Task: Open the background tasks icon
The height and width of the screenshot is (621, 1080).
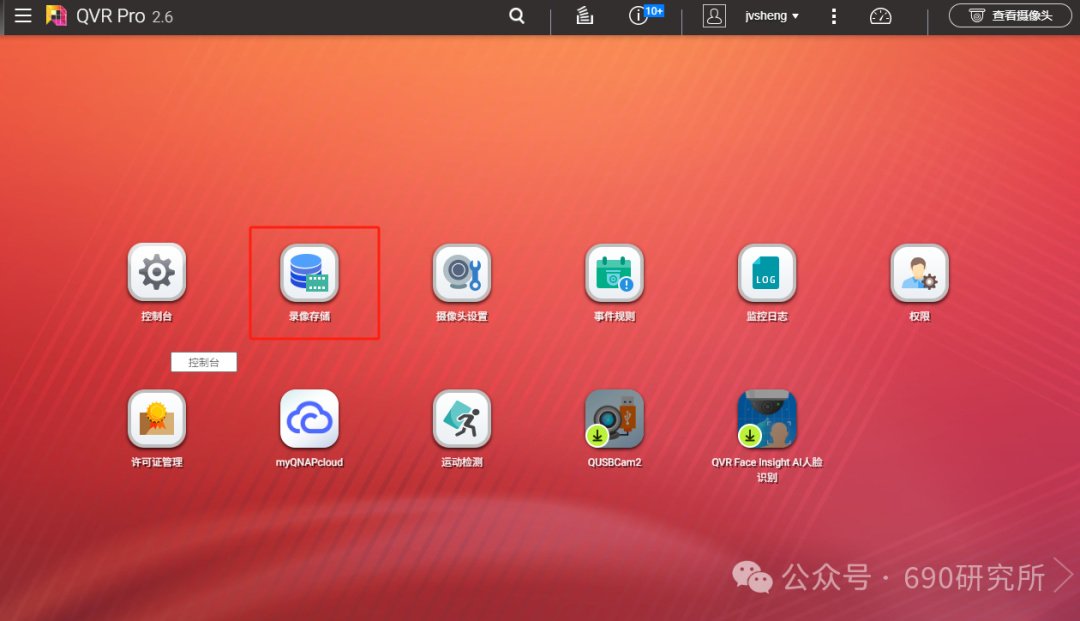Action: 584,15
